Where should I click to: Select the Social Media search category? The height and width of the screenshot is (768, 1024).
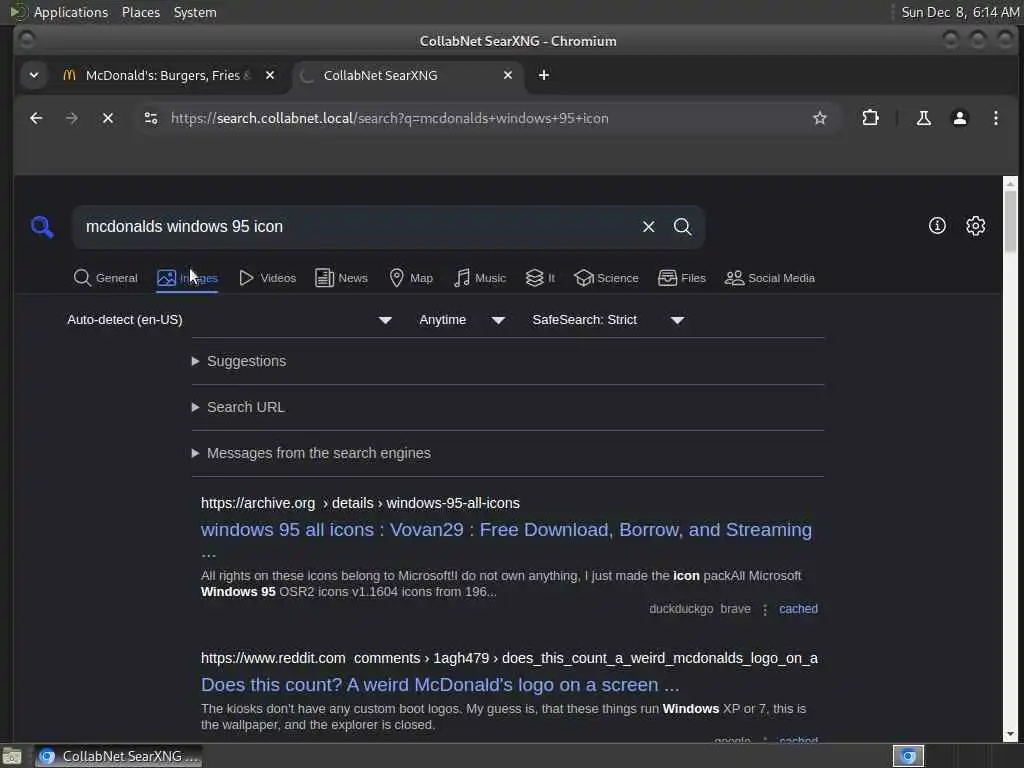[x=770, y=278]
